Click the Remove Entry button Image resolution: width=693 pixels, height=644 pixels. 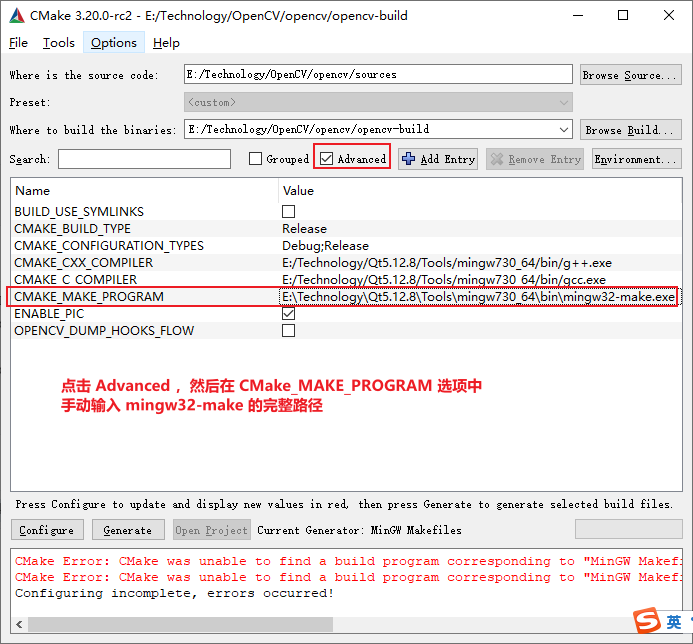(535, 159)
